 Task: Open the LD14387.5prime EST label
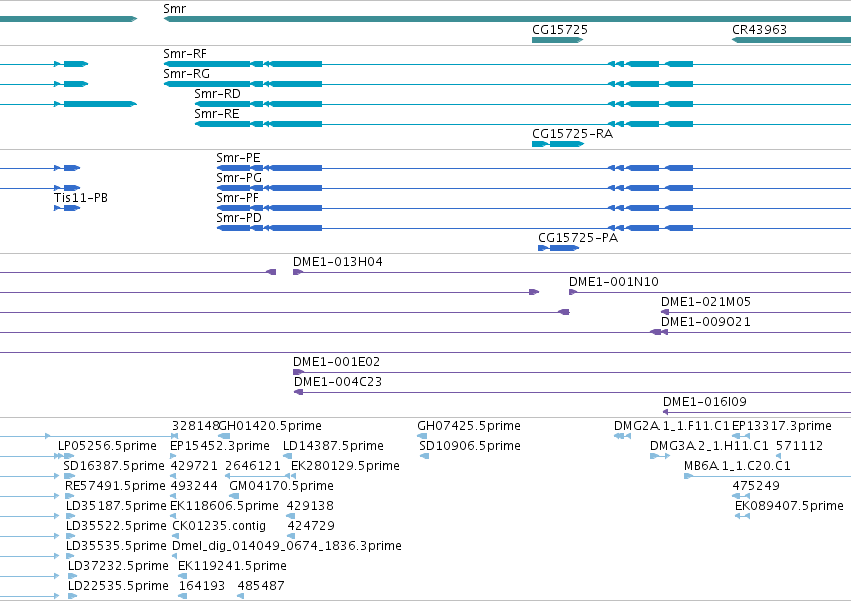tap(333, 446)
